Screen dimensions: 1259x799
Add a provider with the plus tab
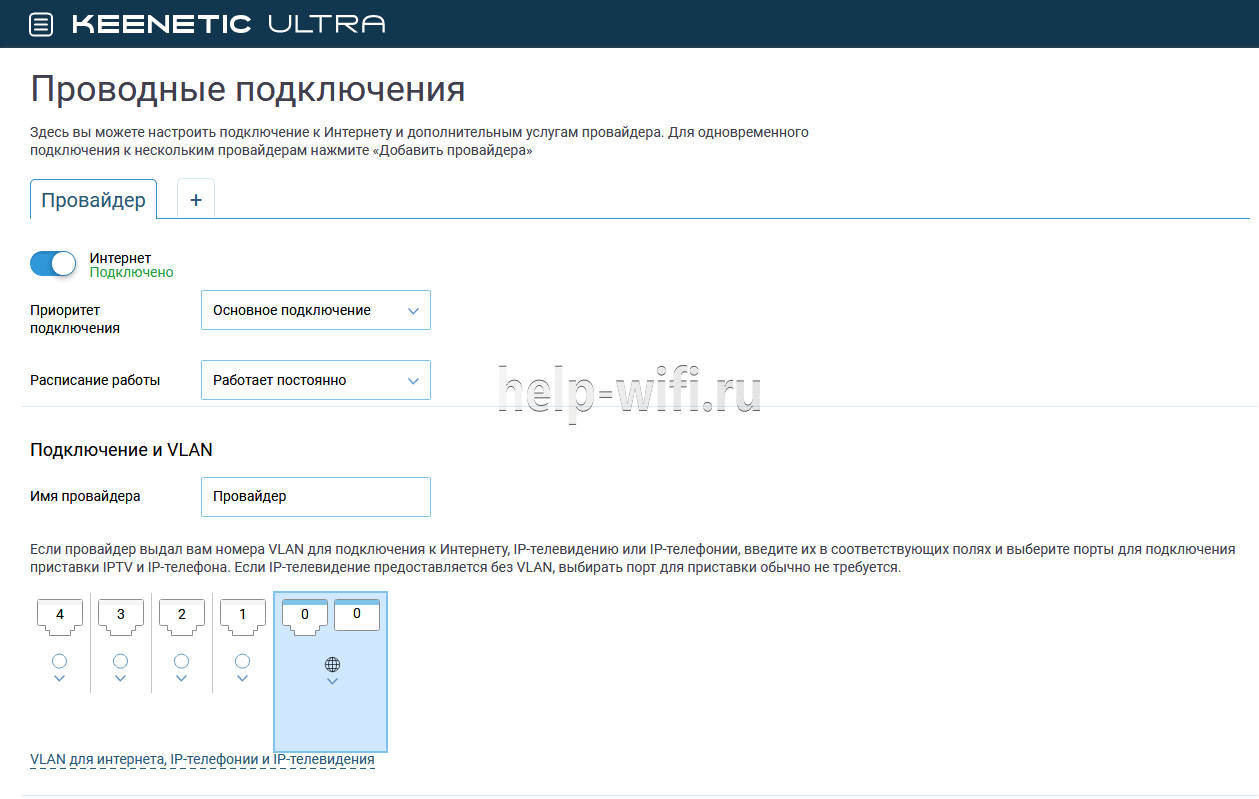point(196,200)
